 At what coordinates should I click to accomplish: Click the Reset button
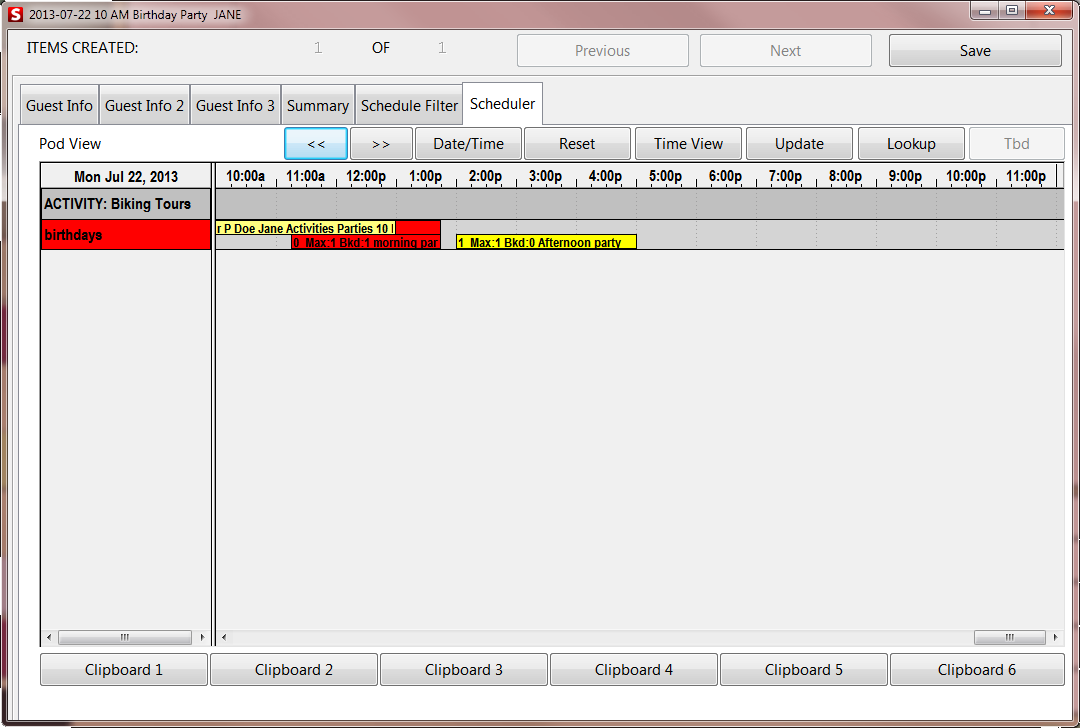577,143
